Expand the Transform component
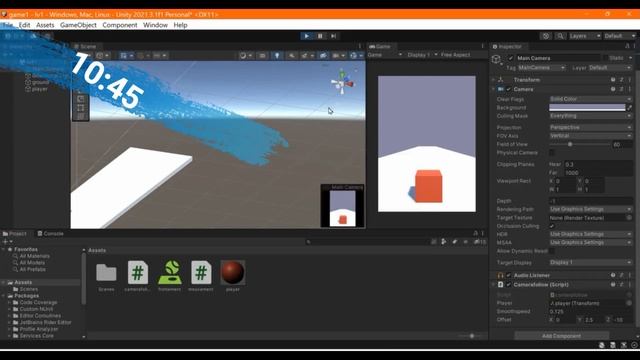 coord(494,80)
